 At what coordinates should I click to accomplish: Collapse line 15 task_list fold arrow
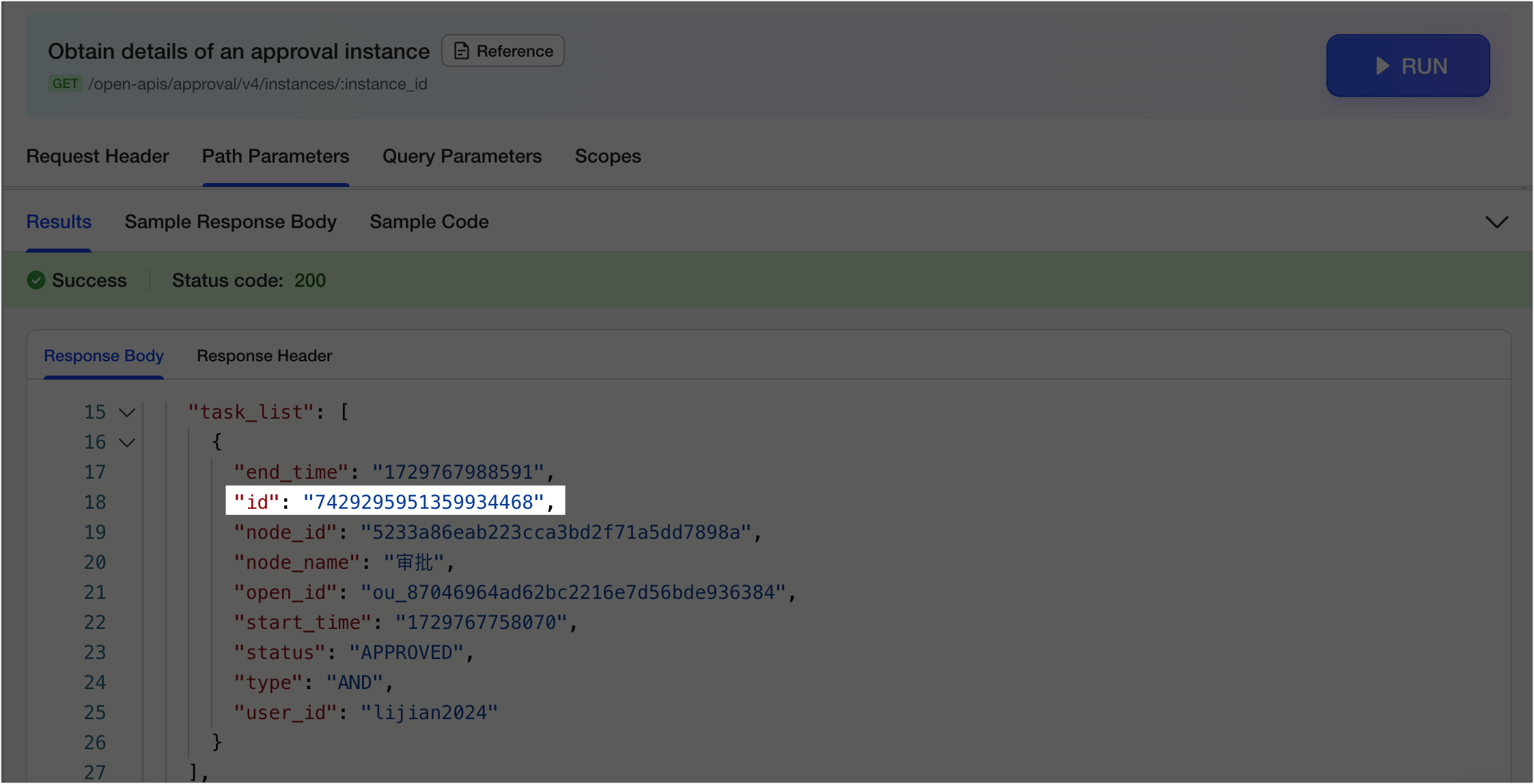click(127, 412)
